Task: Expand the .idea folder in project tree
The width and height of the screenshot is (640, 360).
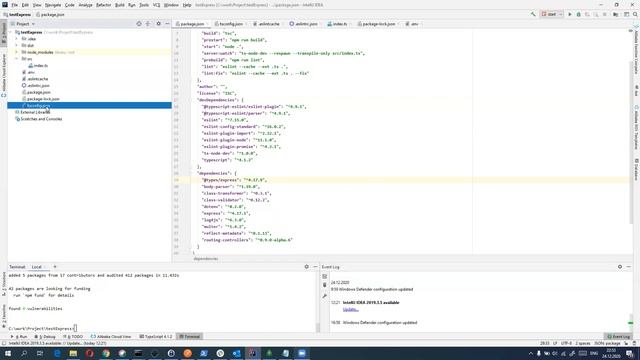Action: pyautogui.click(x=17, y=39)
